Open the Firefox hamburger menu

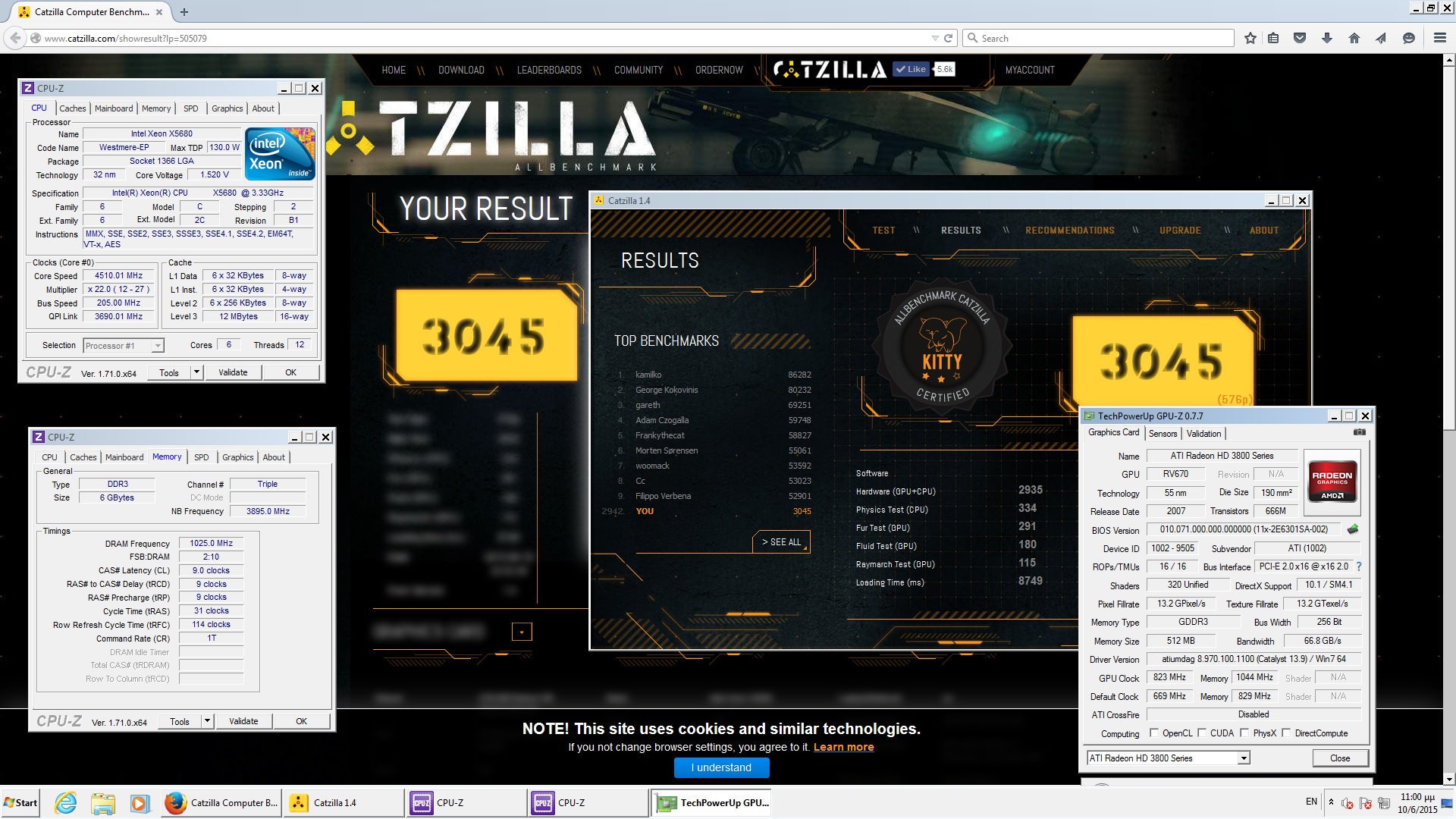click(1439, 38)
